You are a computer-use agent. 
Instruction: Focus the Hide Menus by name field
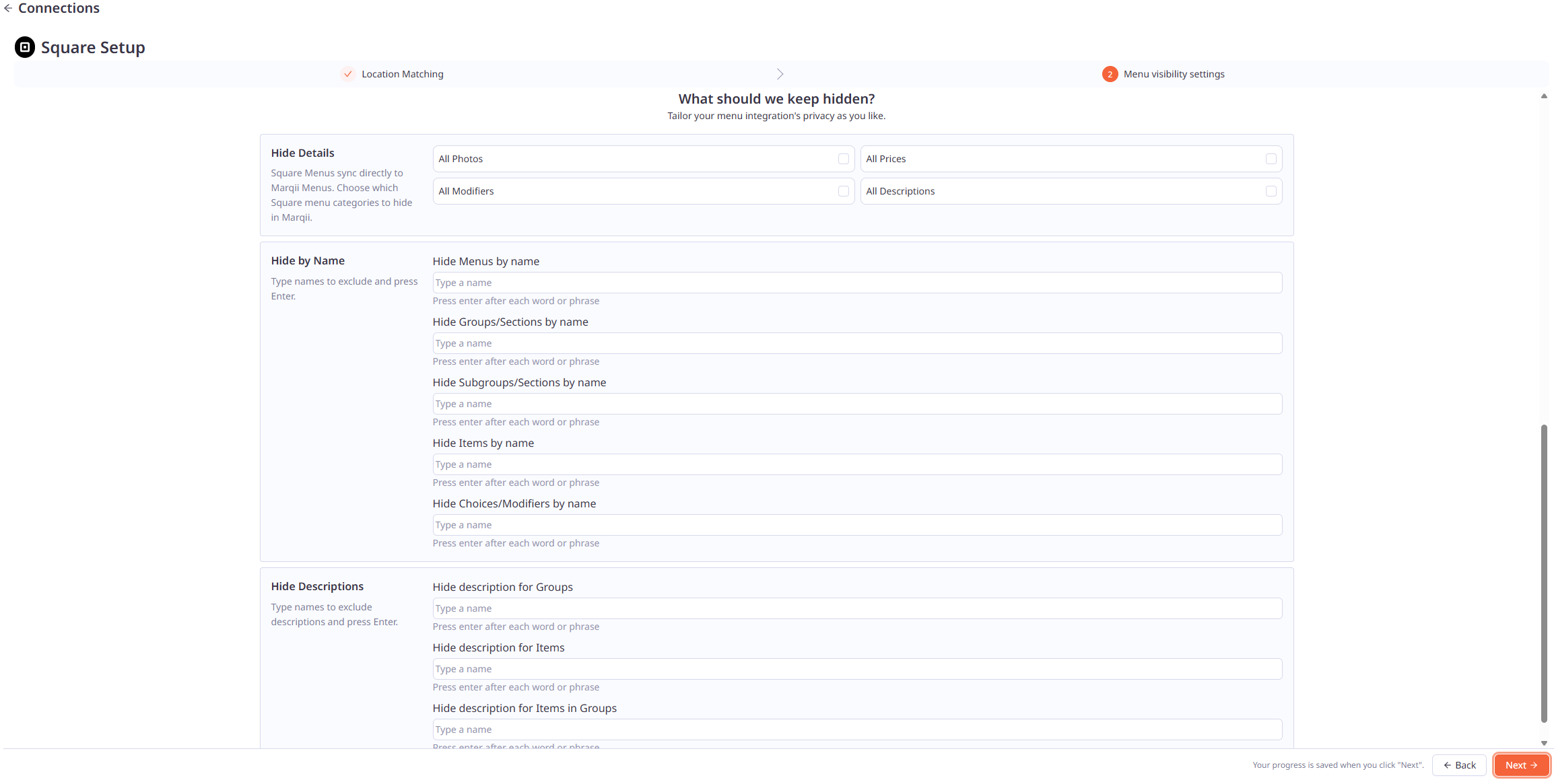pyautogui.click(x=857, y=283)
